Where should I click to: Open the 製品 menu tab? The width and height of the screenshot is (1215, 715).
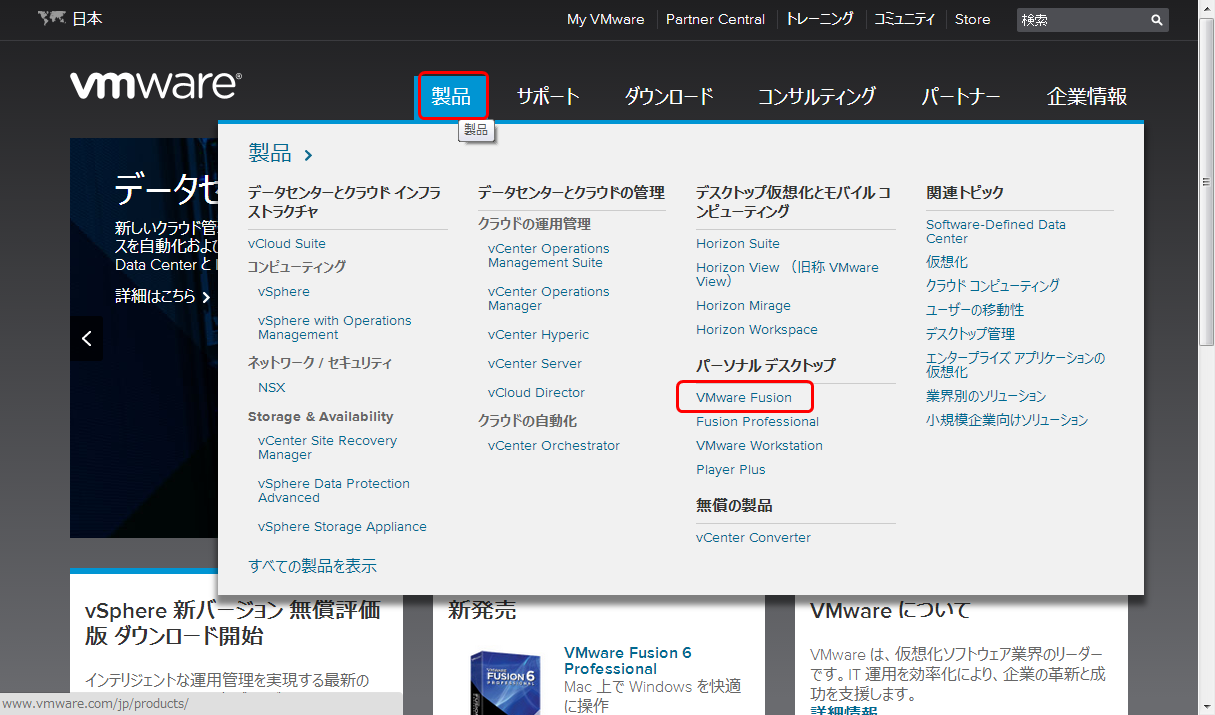452,96
